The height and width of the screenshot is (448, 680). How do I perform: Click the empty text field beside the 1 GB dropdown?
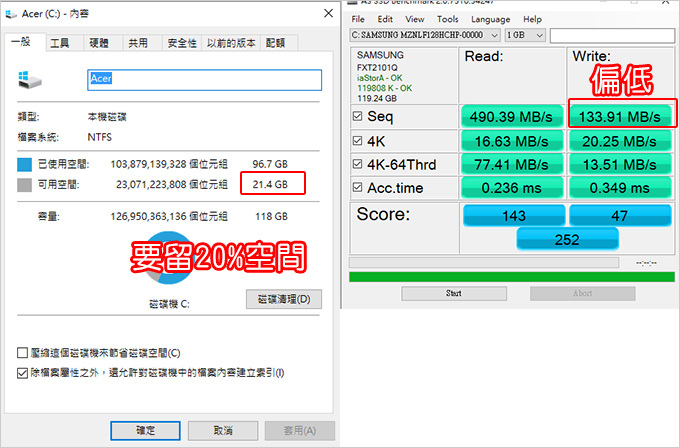click(x=612, y=36)
